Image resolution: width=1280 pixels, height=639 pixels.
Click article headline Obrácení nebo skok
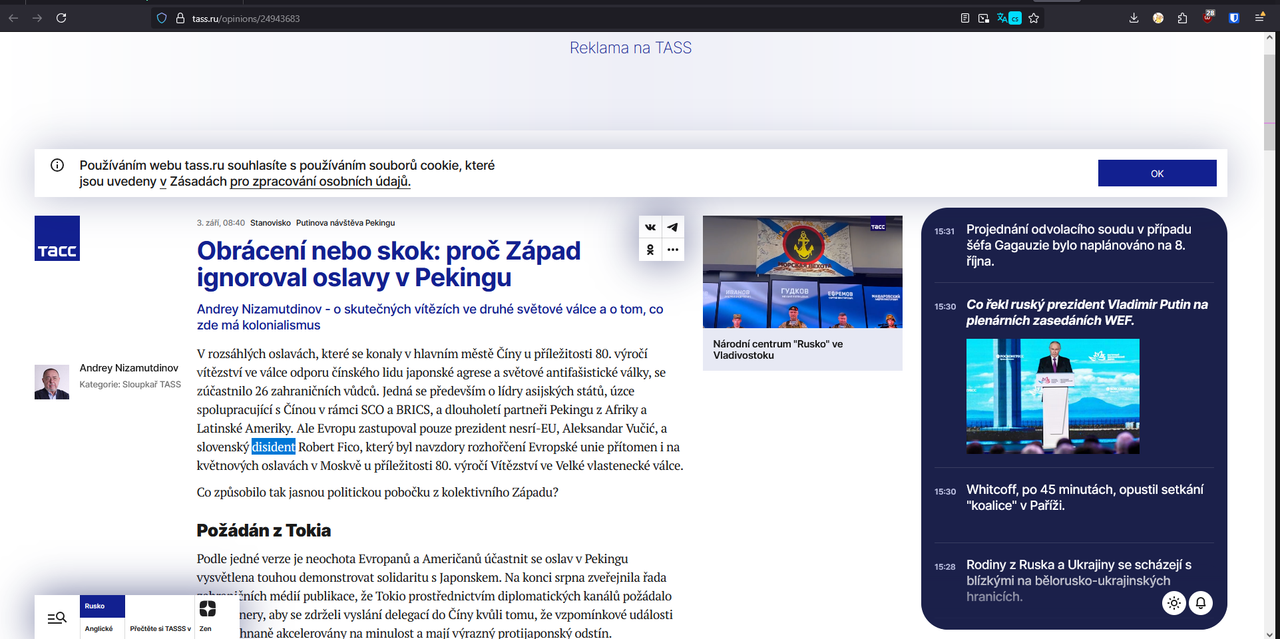[389, 263]
